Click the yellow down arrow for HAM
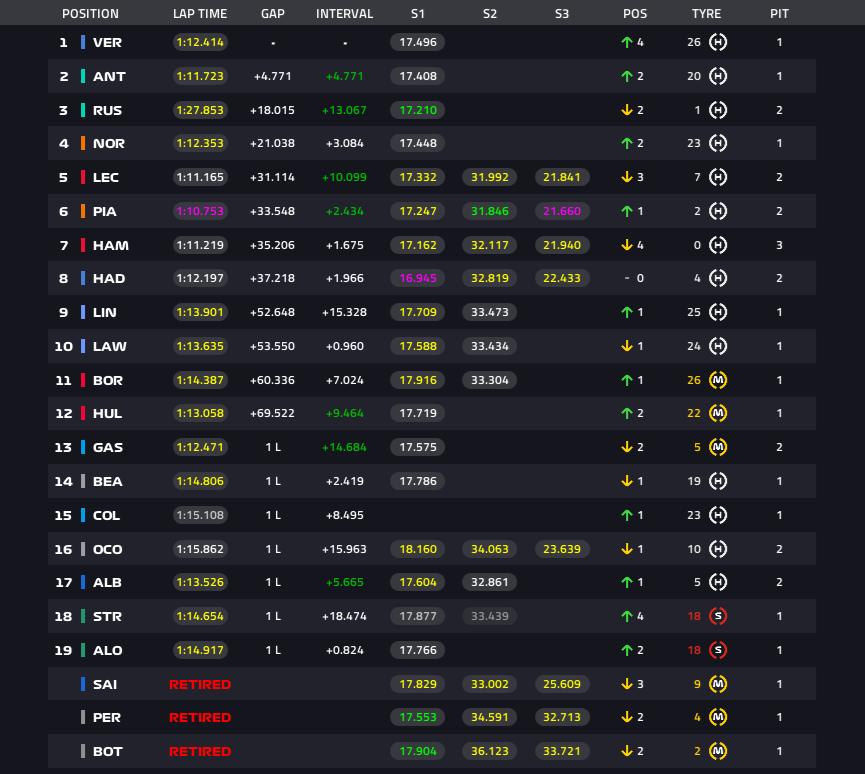This screenshot has width=865, height=774. (x=627, y=245)
